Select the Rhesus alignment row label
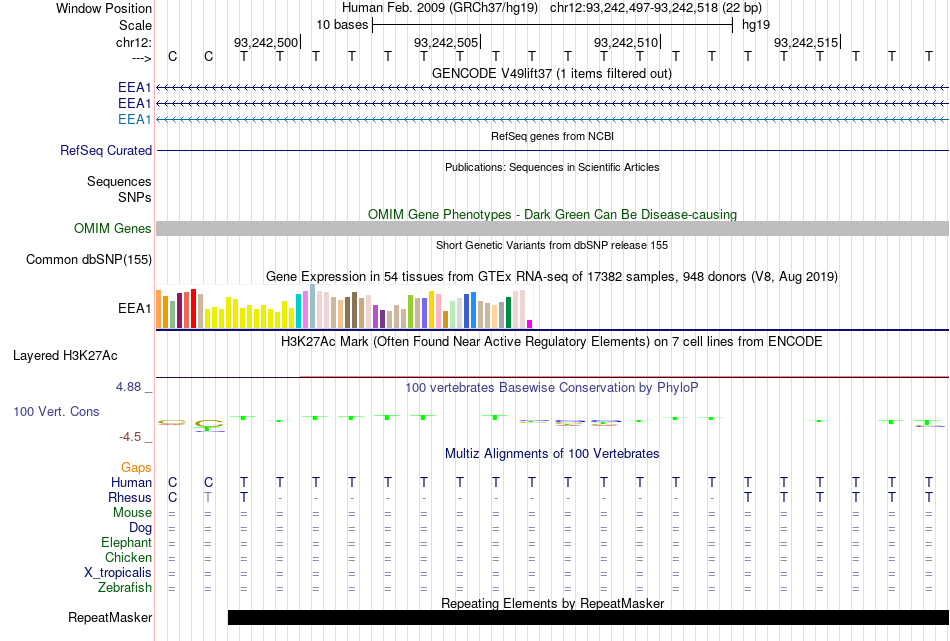 (130, 497)
